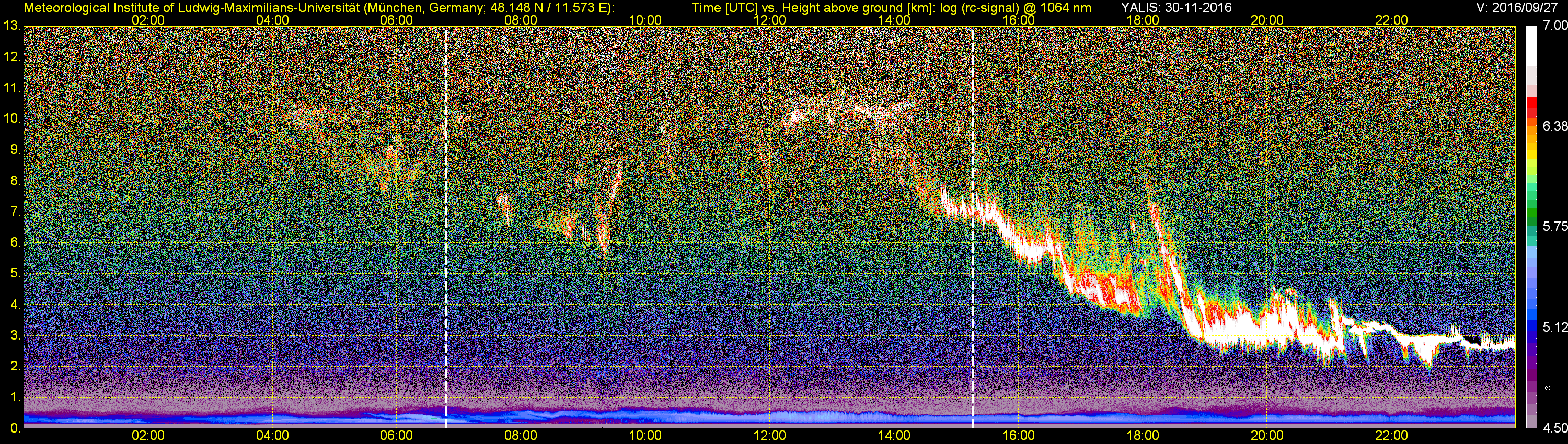
Task: Click the 14:00 label on the top time axis
Action: click(894, 20)
